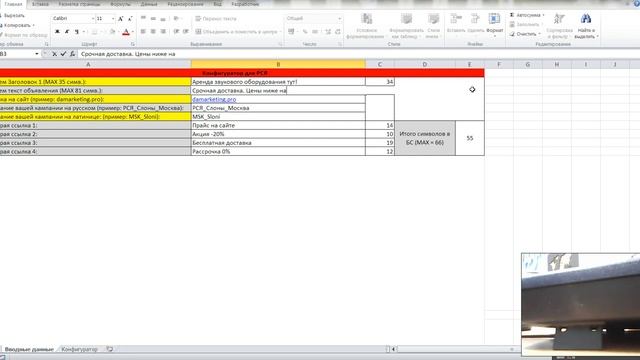Select the Вводные данные sheet tab
The image size is (640, 360).
(29, 349)
